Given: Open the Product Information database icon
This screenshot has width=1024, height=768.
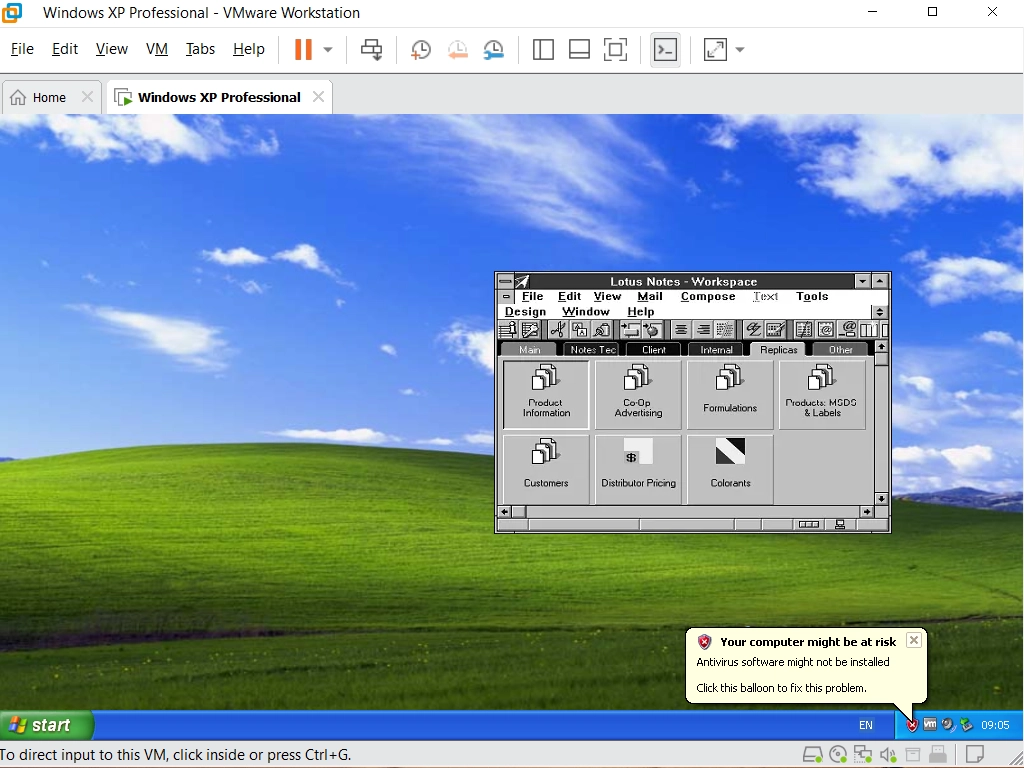Looking at the screenshot, I should 546,394.
